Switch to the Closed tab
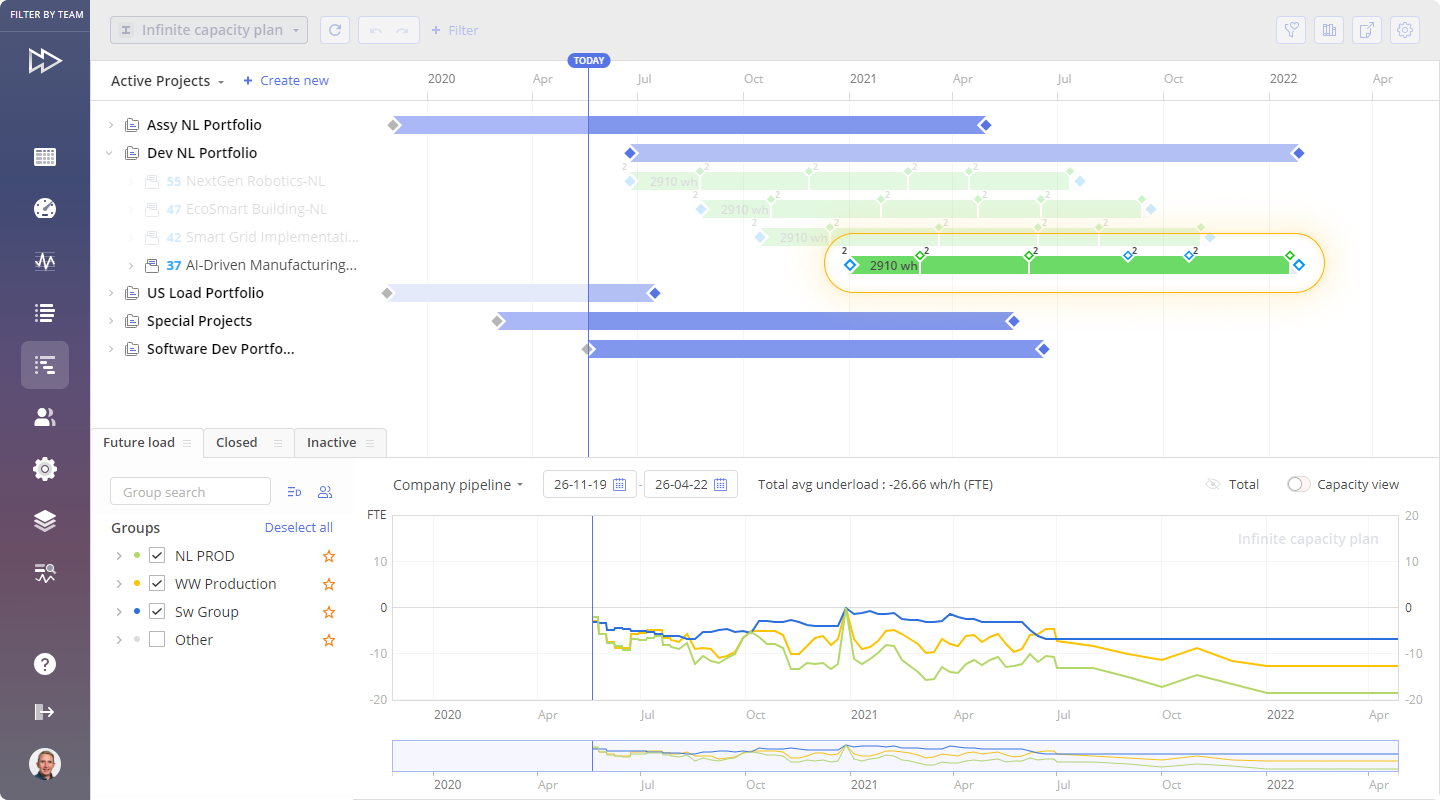 [237, 442]
